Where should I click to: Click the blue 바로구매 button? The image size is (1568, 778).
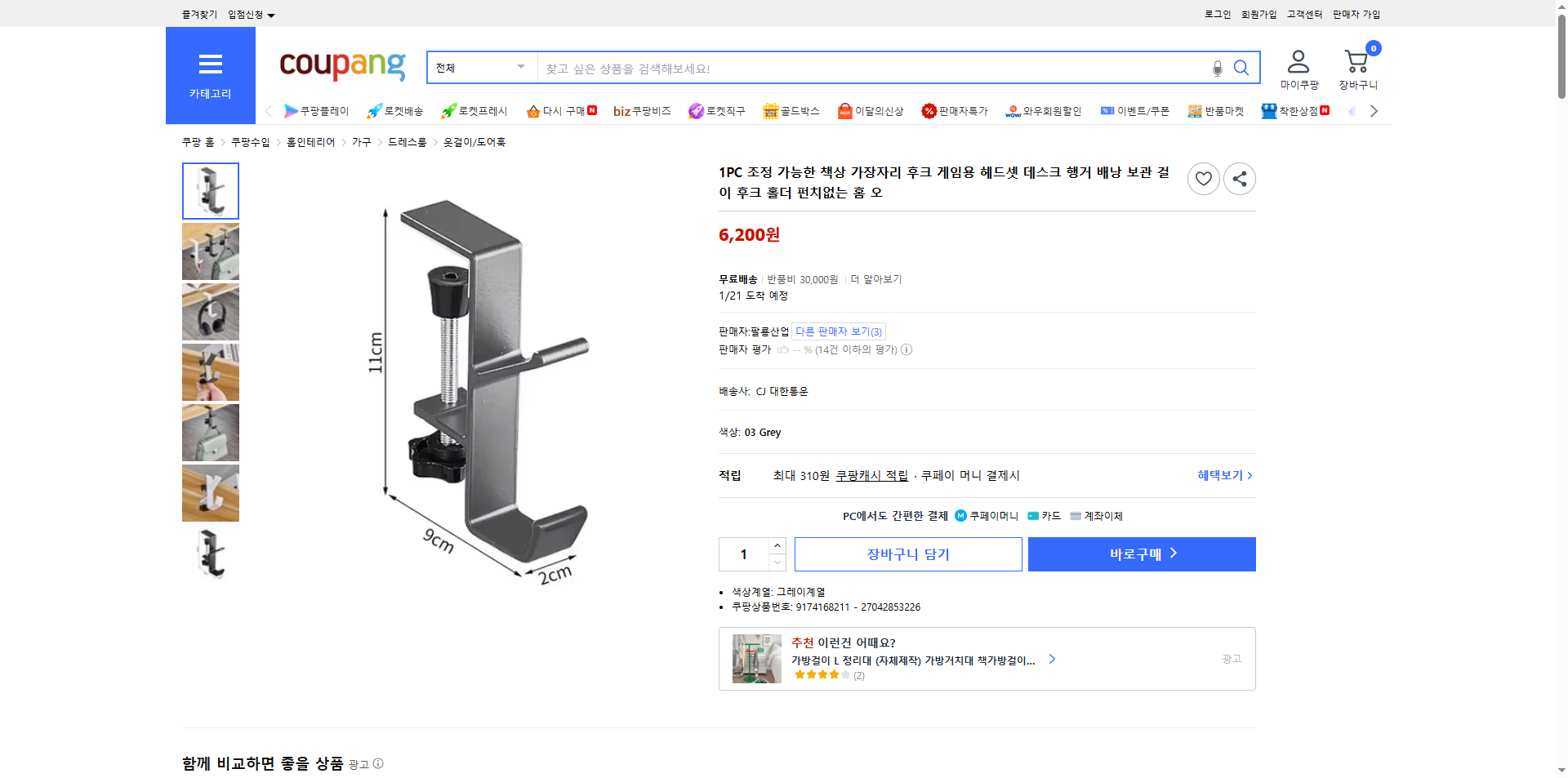[1141, 553]
